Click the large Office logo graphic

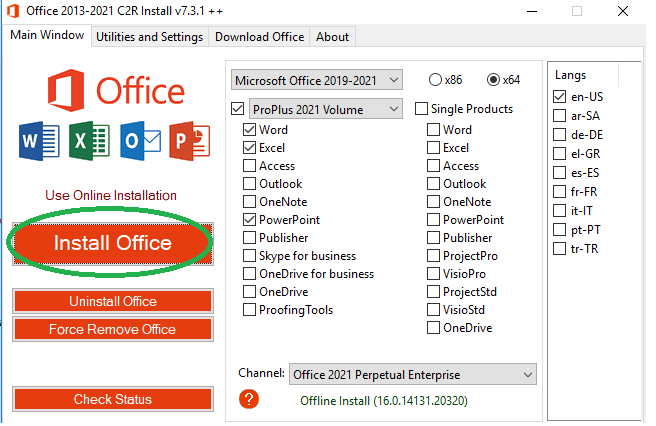point(115,90)
